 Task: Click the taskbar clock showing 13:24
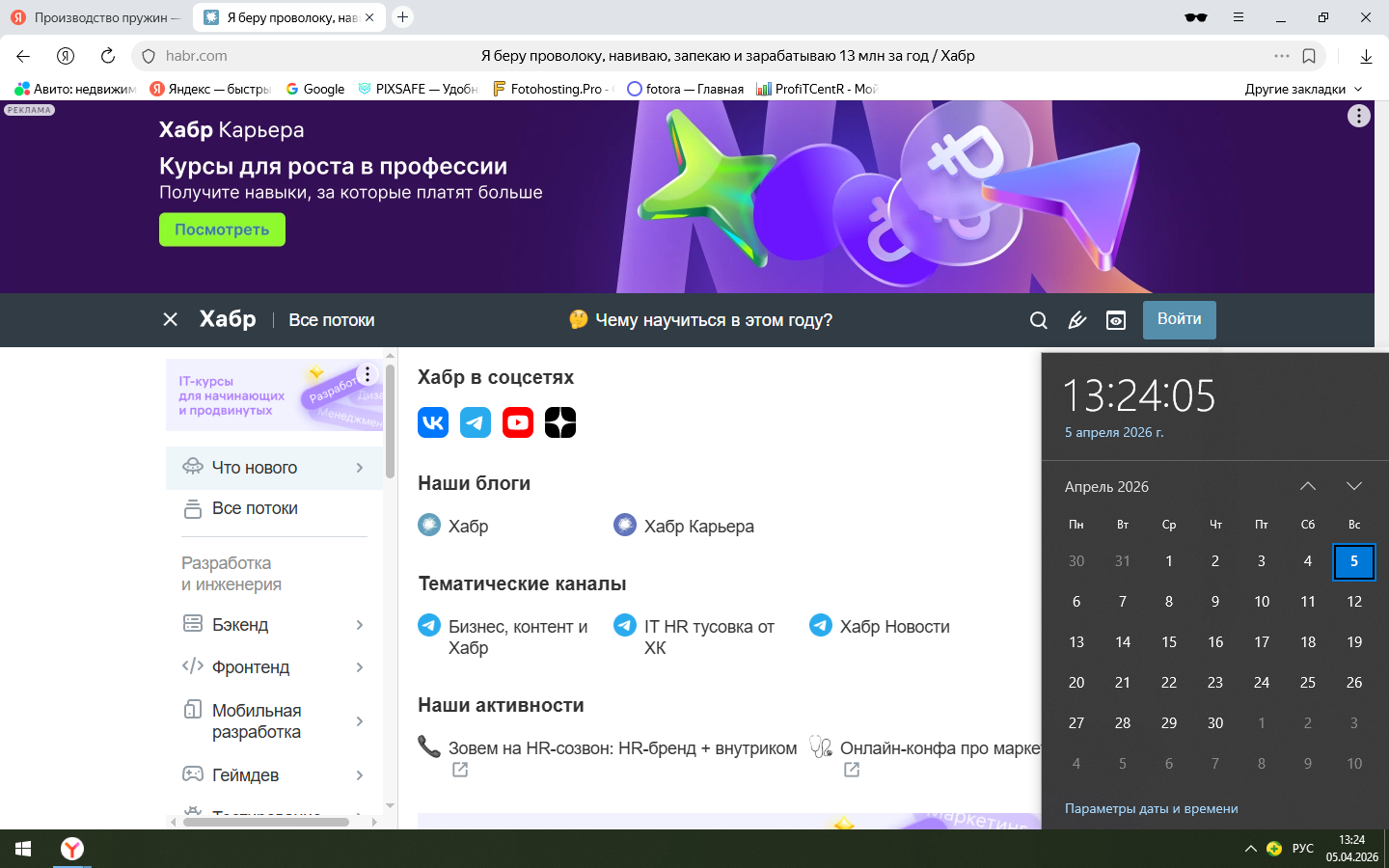click(x=1352, y=849)
